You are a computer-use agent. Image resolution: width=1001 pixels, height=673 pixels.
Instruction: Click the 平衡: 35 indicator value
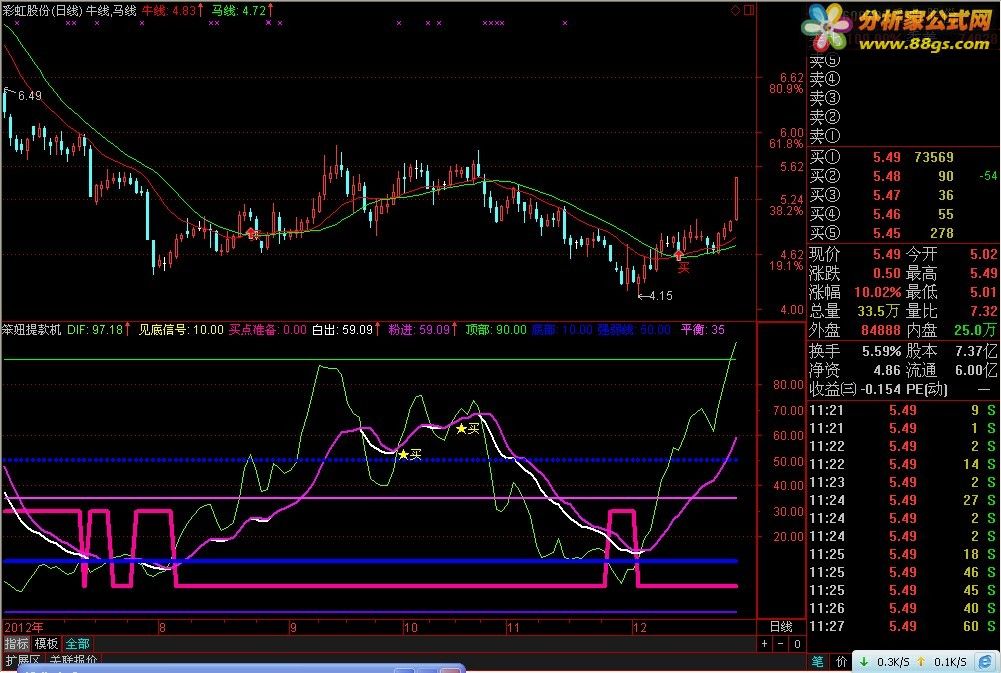pos(702,329)
